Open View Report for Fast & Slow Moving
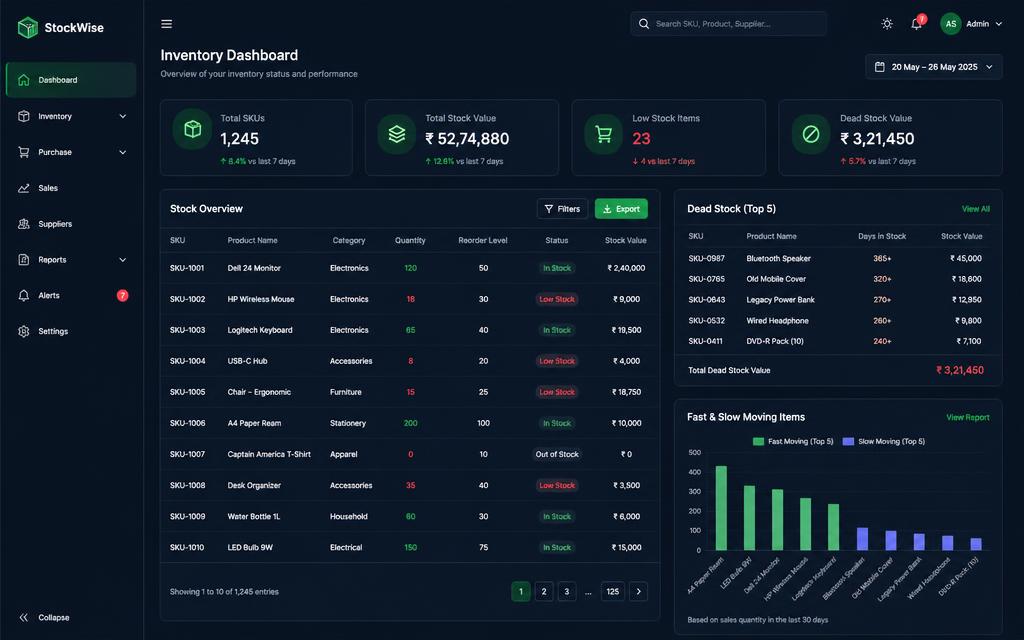This screenshot has height=640, width=1024. tap(968, 417)
